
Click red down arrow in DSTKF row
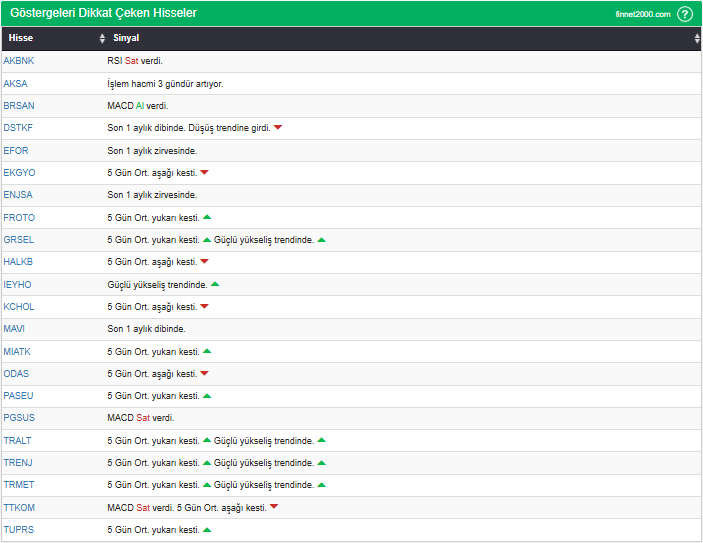[x=278, y=128]
